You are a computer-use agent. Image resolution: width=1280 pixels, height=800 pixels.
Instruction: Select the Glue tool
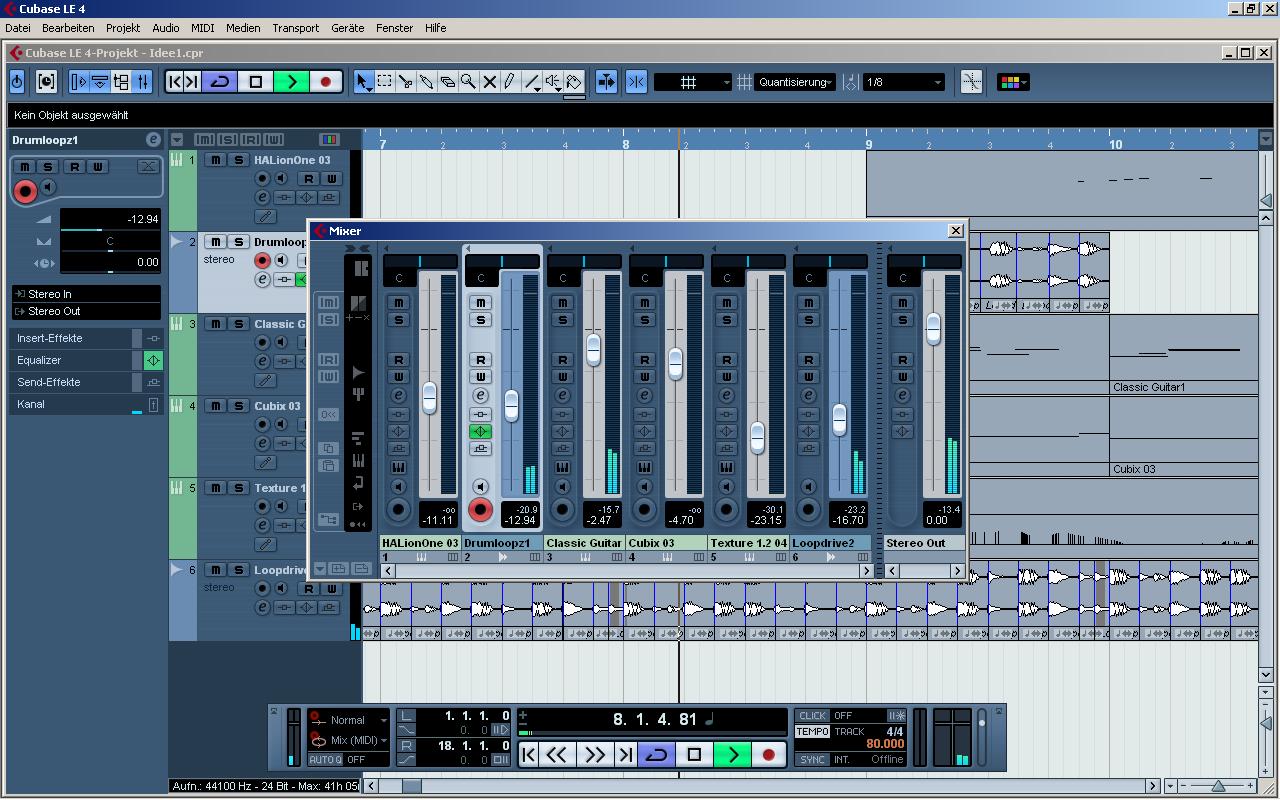(x=426, y=82)
